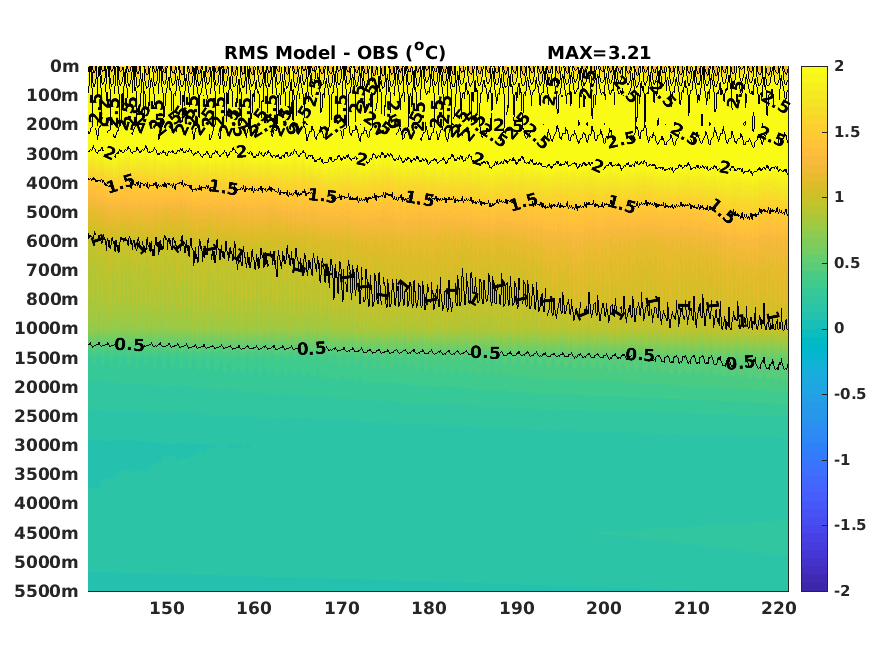Click the colorbar bottom tick label '-2'

(x=842, y=591)
